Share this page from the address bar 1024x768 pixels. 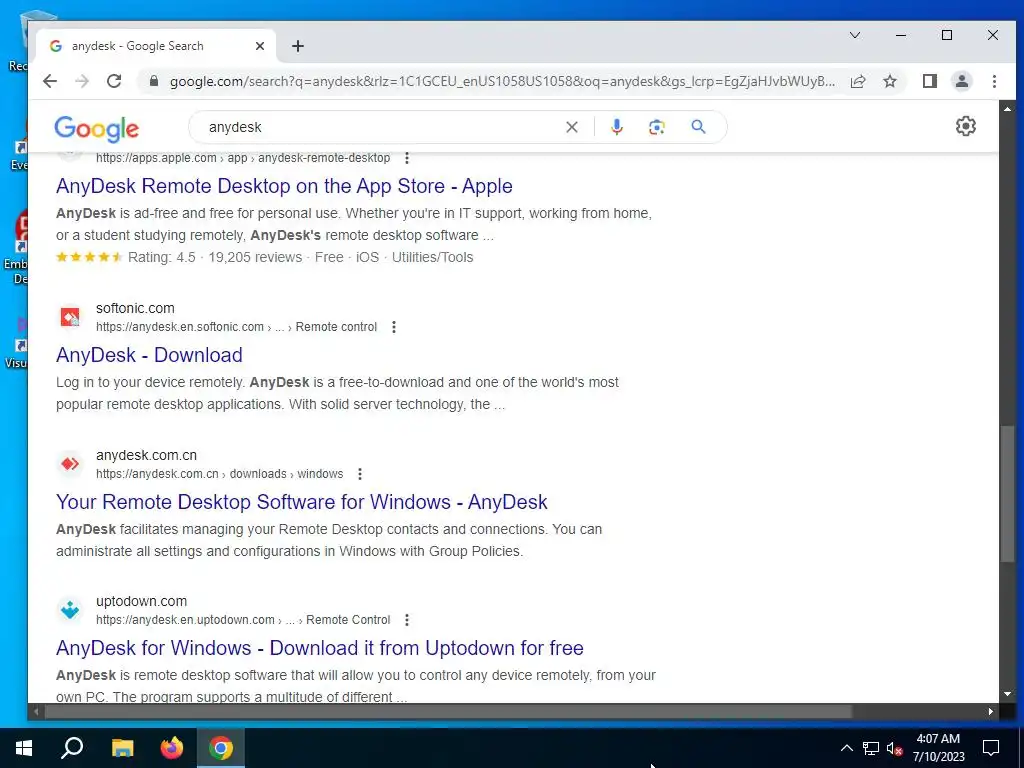[858, 81]
